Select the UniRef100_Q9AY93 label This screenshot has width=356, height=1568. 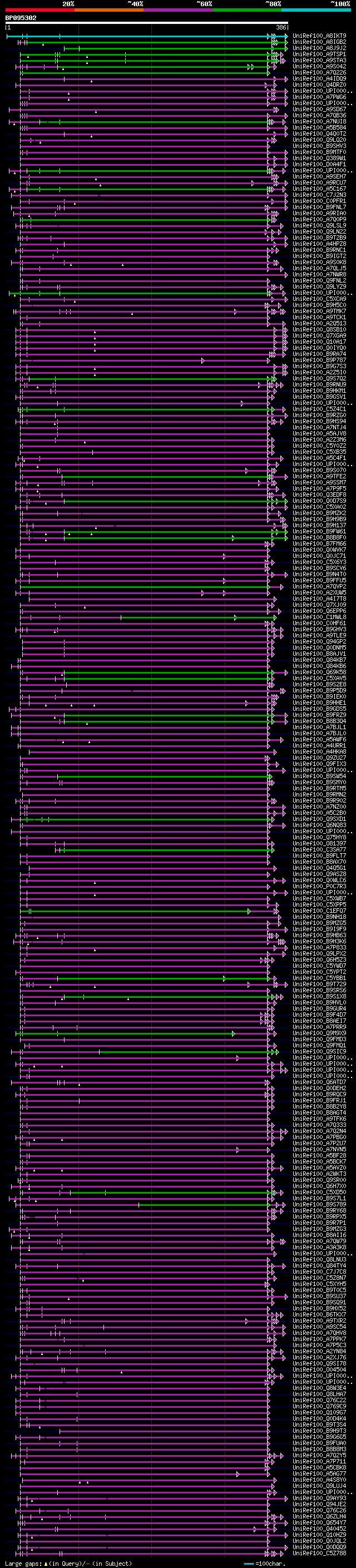(x=319, y=1498)
